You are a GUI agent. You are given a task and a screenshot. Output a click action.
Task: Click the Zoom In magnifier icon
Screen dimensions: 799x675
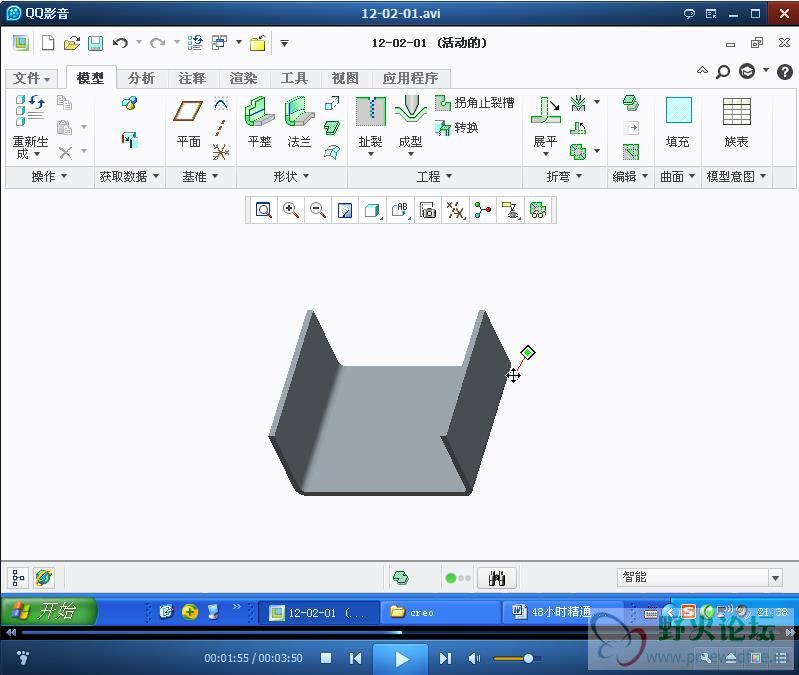pos(291,210)
